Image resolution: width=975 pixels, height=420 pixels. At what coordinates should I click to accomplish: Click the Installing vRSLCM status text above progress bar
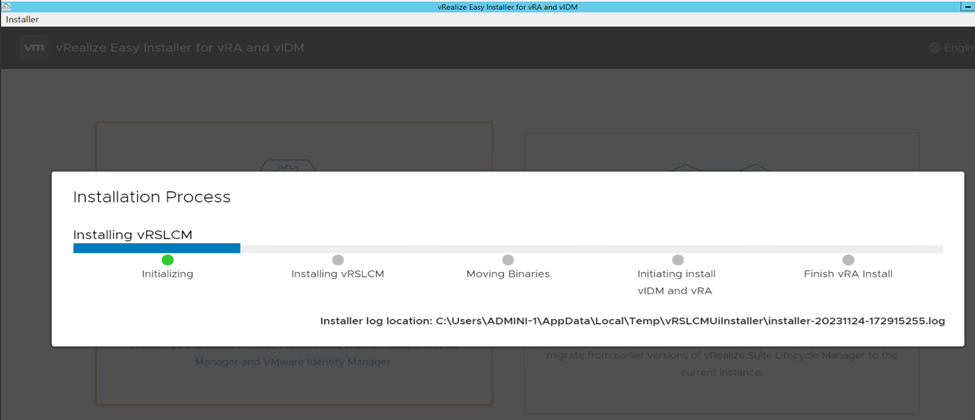(132, 235)
